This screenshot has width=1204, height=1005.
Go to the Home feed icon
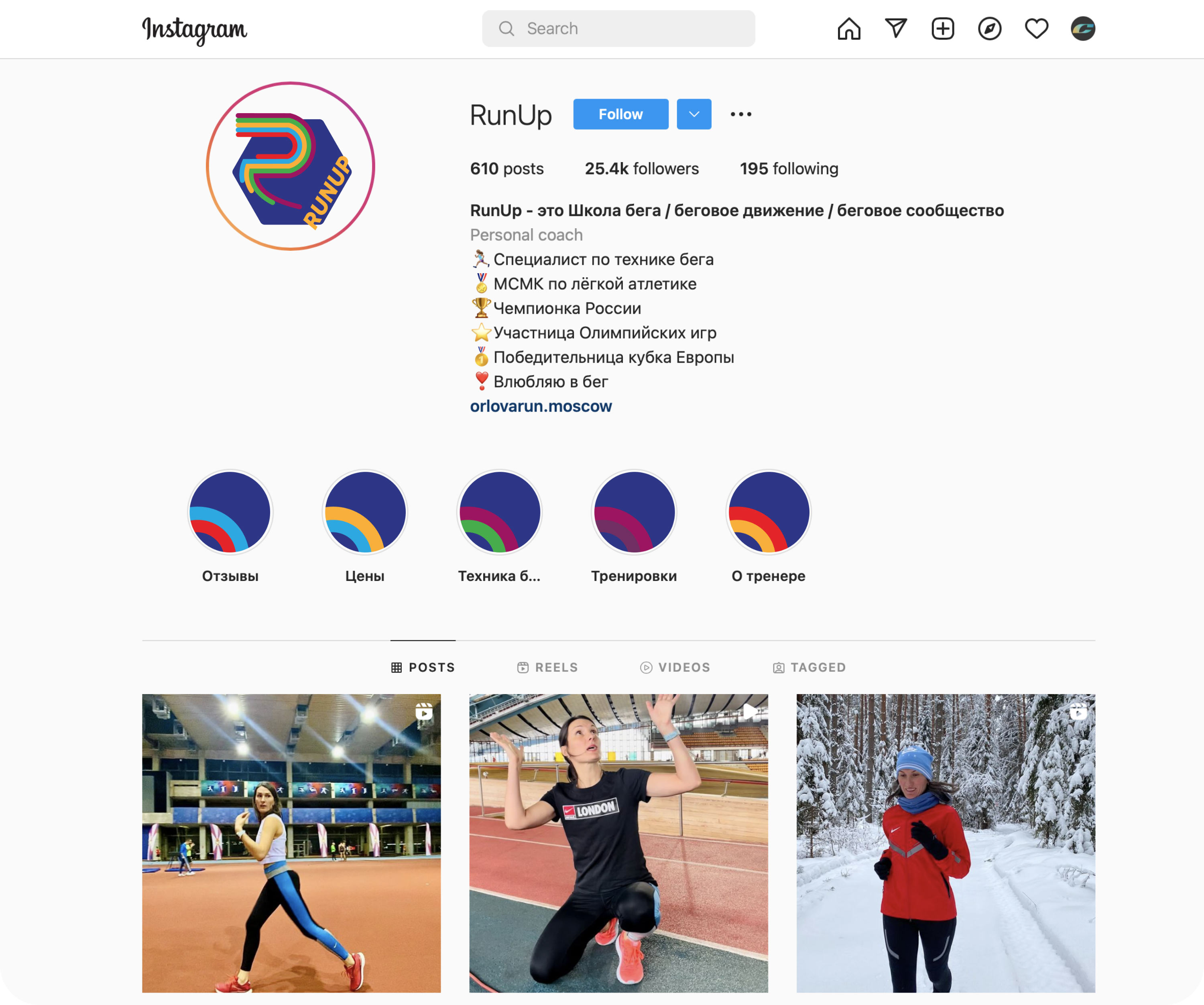point(848,28)
